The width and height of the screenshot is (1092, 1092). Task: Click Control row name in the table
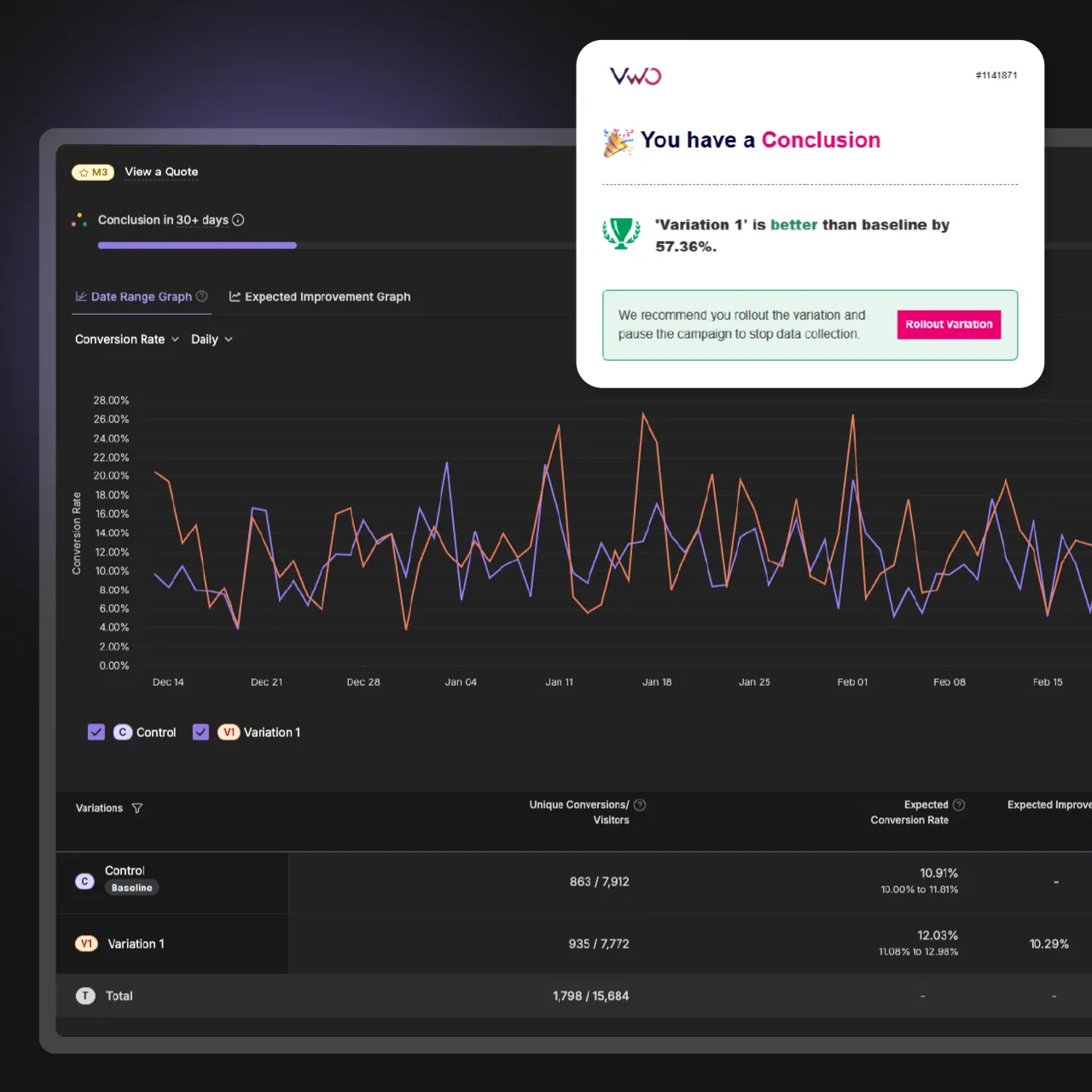click(x=125, y=870)
